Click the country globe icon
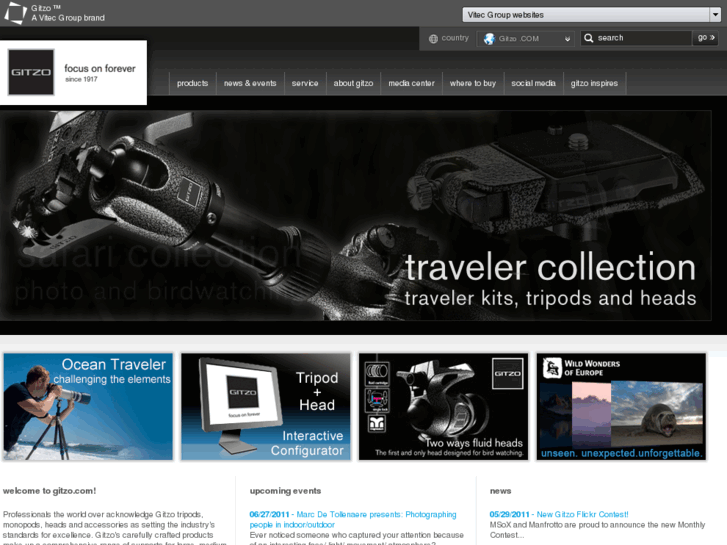Viewport: 727px width, 545px height. click(433, 38)
